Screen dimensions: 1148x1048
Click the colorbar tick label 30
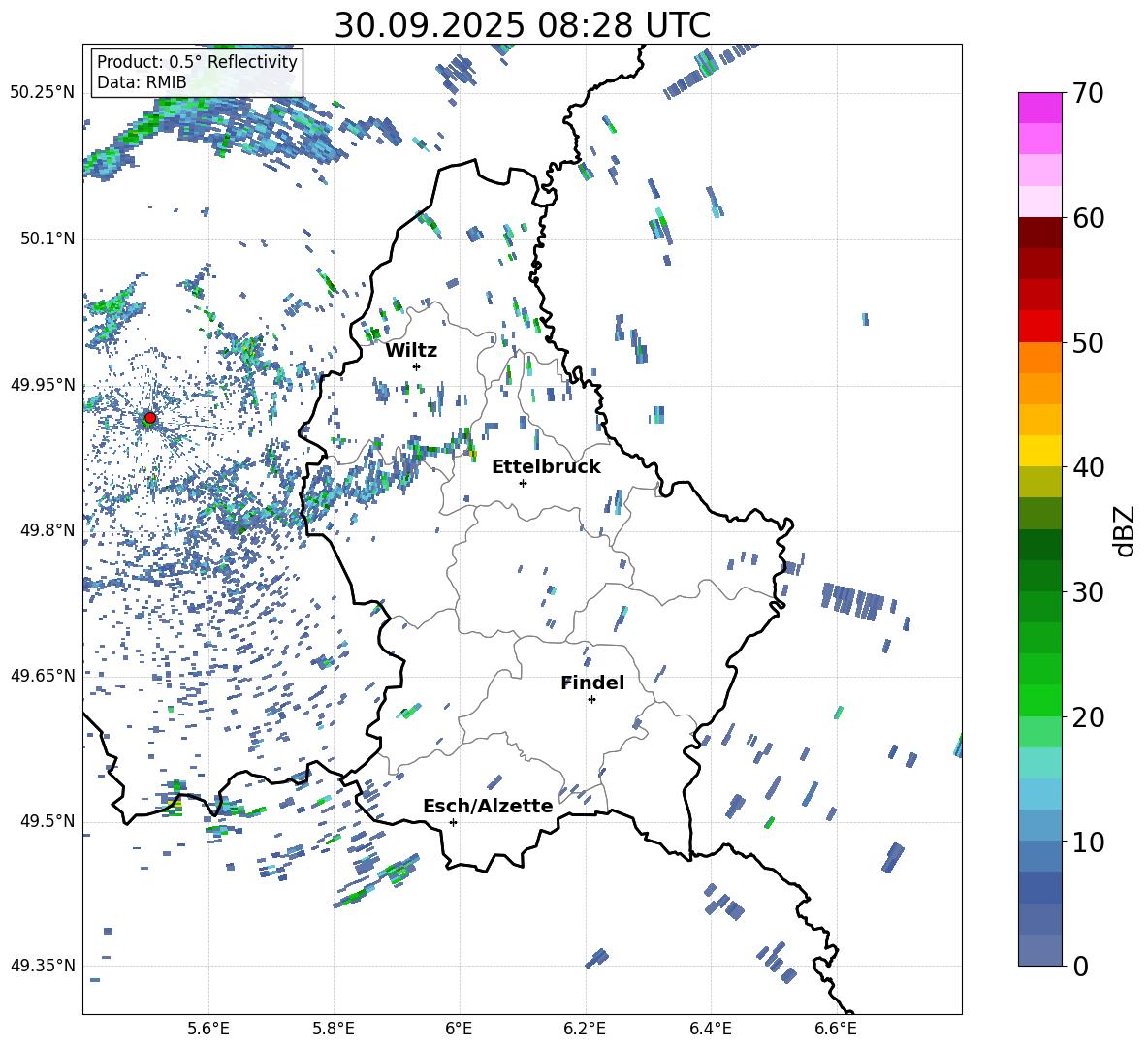coord(1088,592)
